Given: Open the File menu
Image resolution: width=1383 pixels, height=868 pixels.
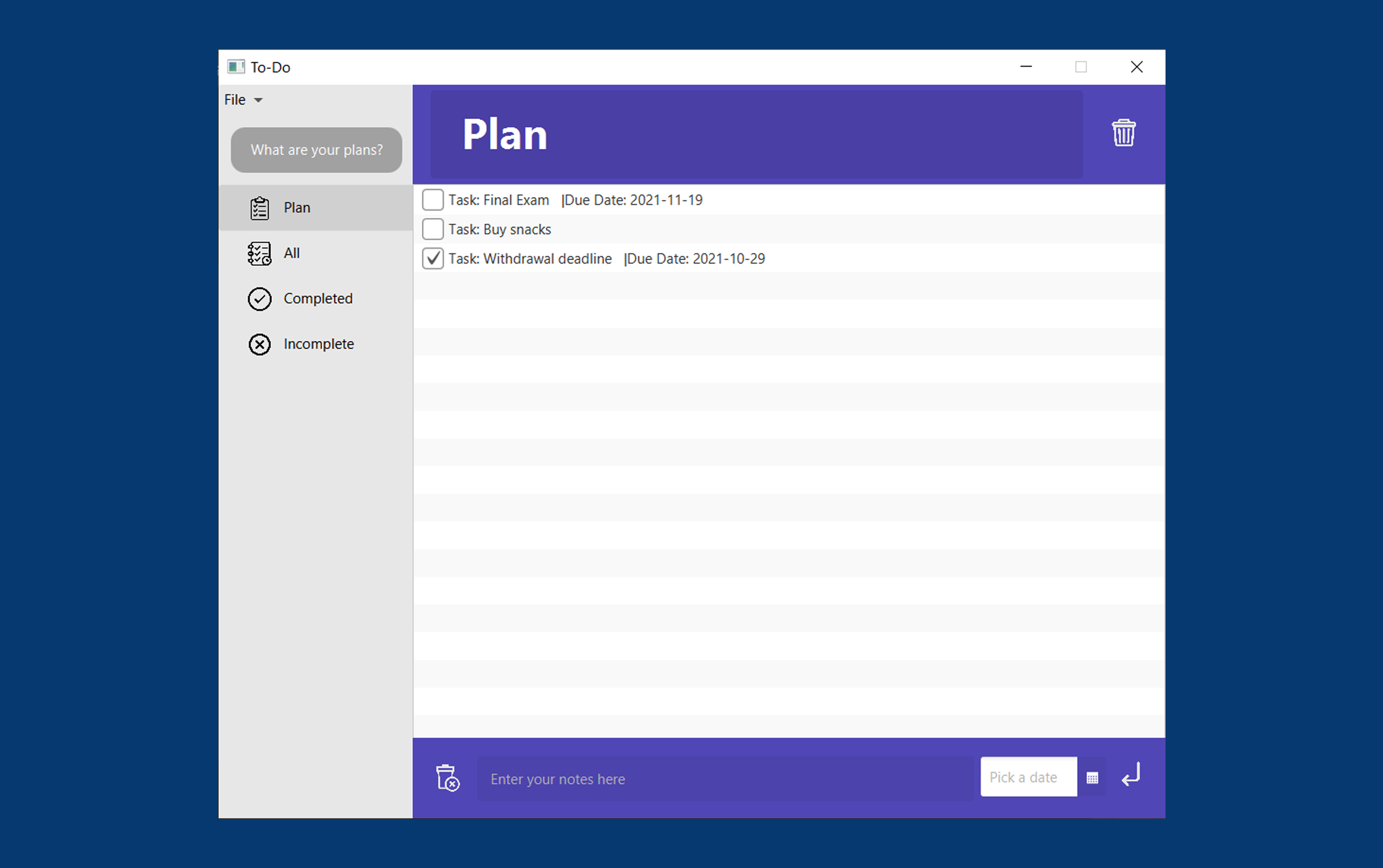Looking at the screenshot, I should [x=235, y=100].
